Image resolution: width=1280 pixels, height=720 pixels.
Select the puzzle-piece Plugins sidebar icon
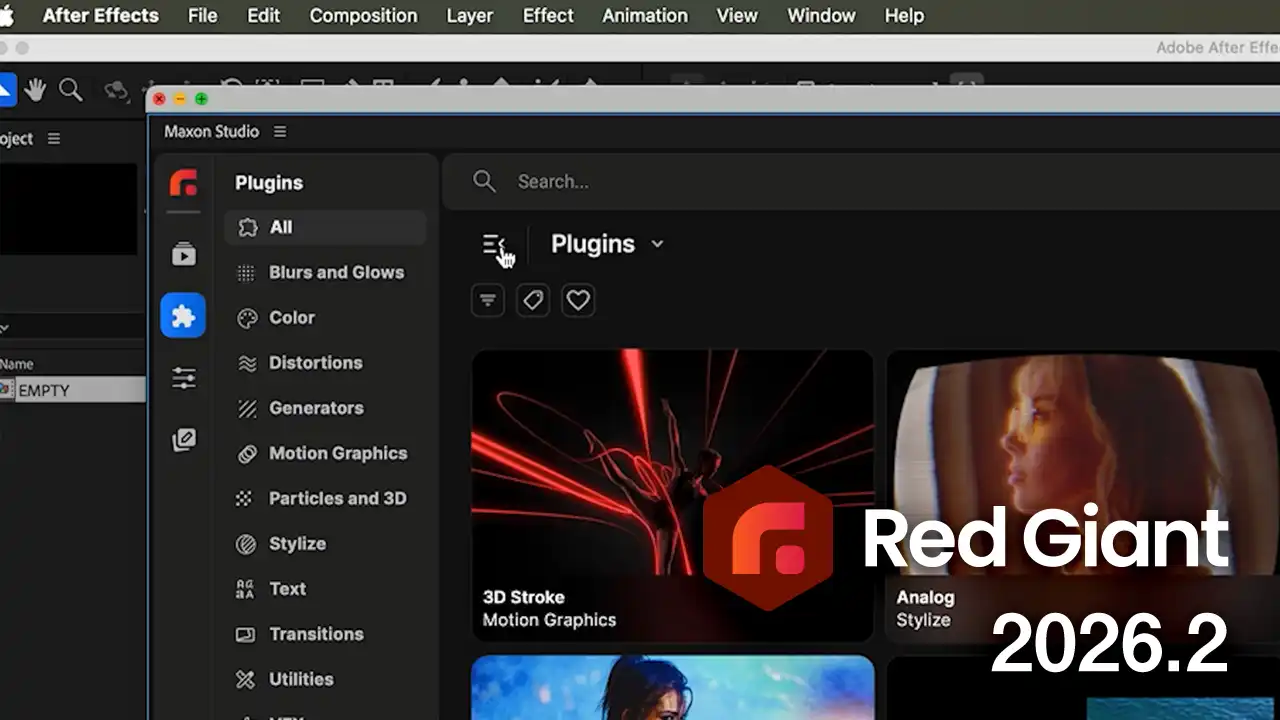[x=183, y=316]
